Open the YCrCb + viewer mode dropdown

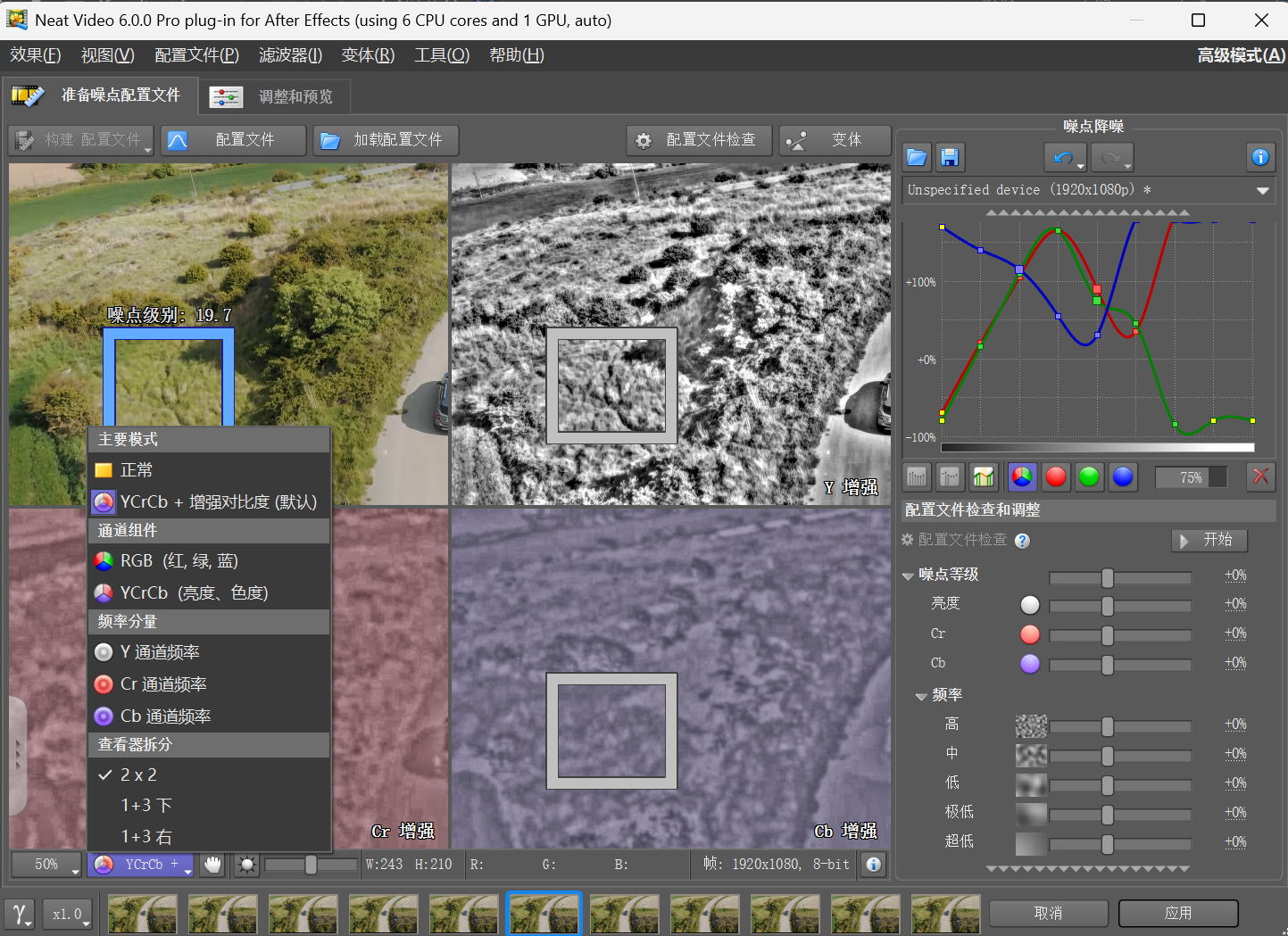point(141,865)
